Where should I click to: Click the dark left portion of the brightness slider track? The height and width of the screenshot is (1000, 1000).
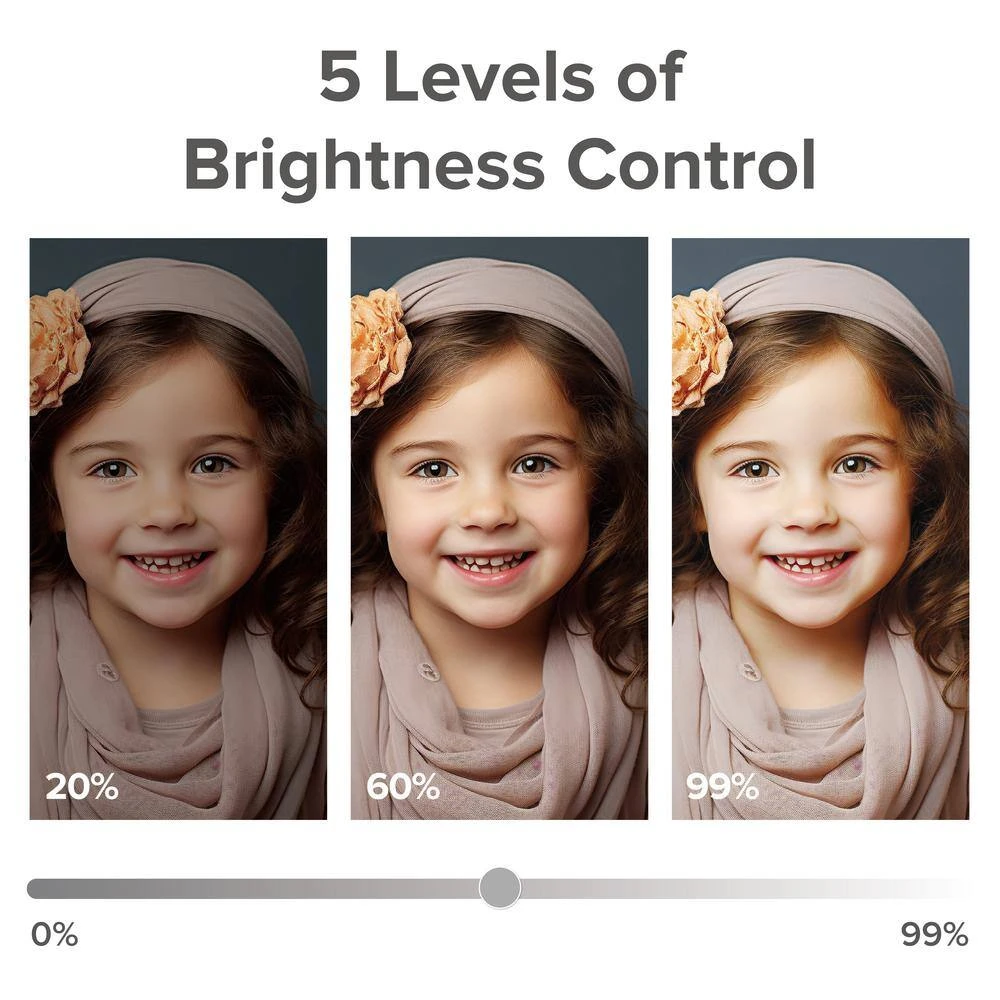pyautogui.click(x=250, y=888)
